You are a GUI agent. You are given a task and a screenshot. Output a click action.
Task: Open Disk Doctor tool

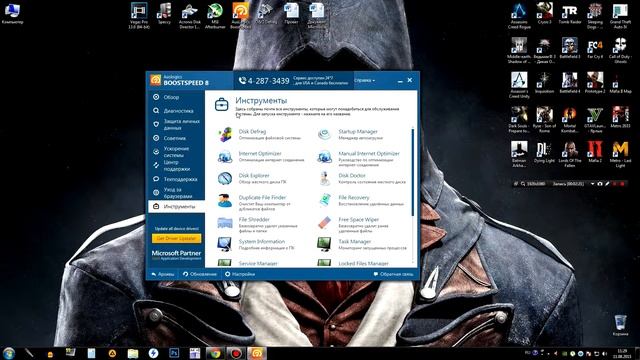(x=352, y=176)
